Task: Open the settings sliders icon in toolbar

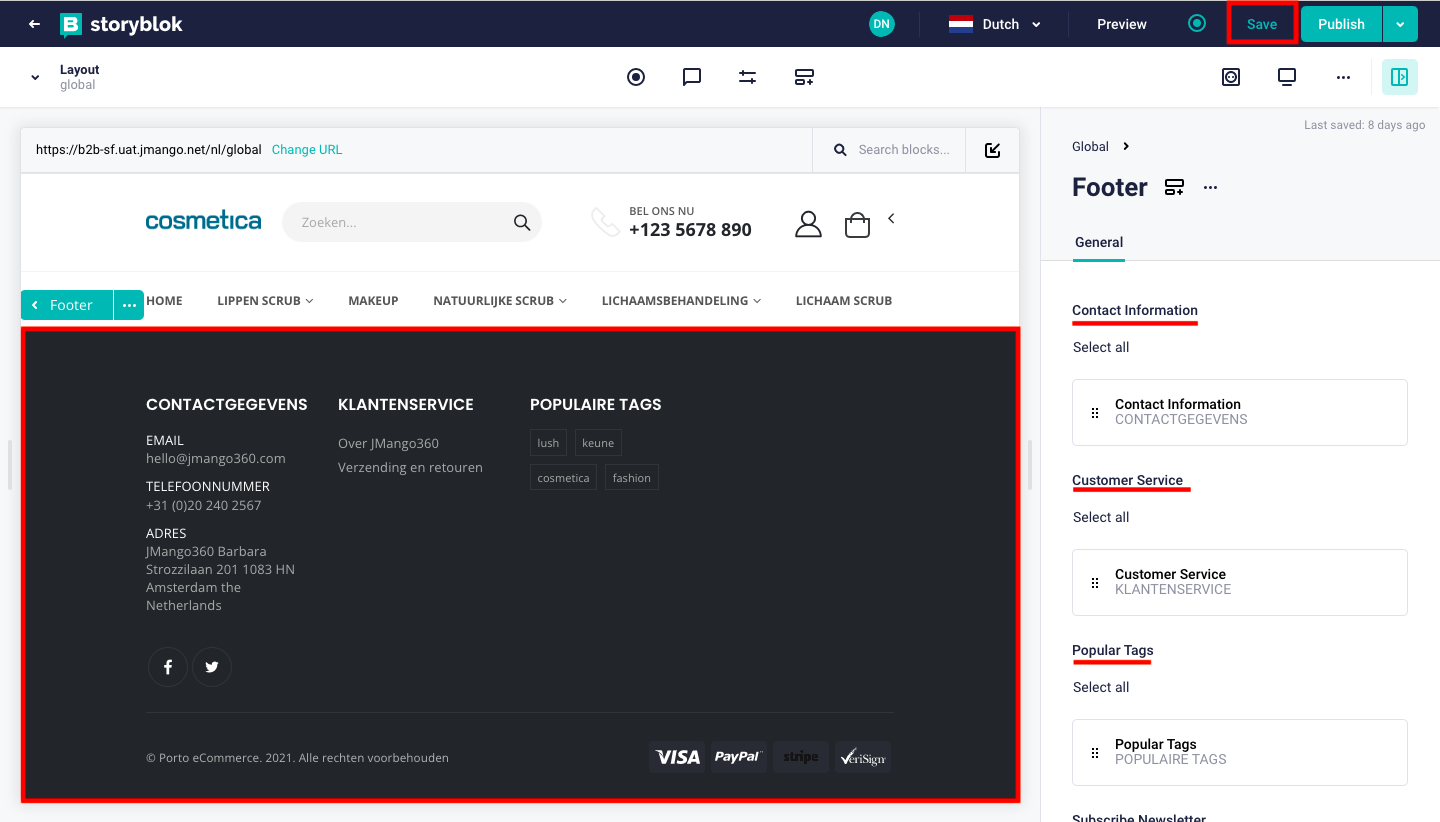Action: [748, 77]
